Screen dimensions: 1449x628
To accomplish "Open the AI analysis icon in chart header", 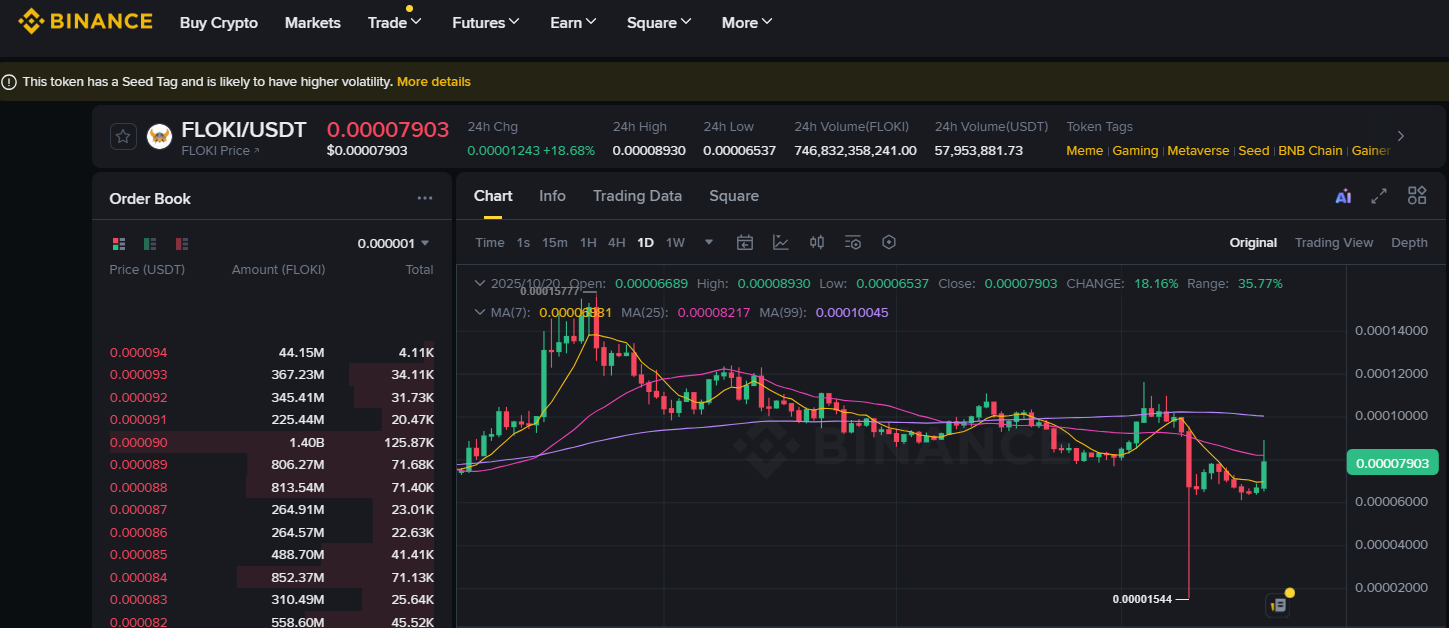I will (x=1343, y=196).
